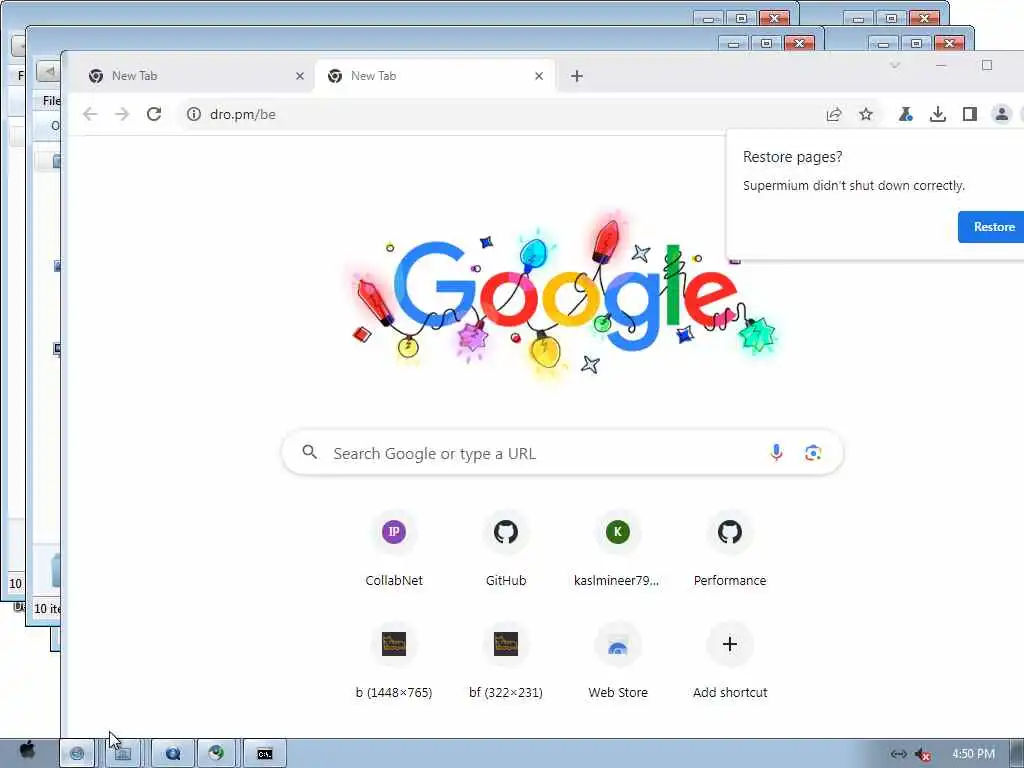Maximize the Supermium window
Image resolution: width=1024 pixels, height=768 pixels.
987,65
